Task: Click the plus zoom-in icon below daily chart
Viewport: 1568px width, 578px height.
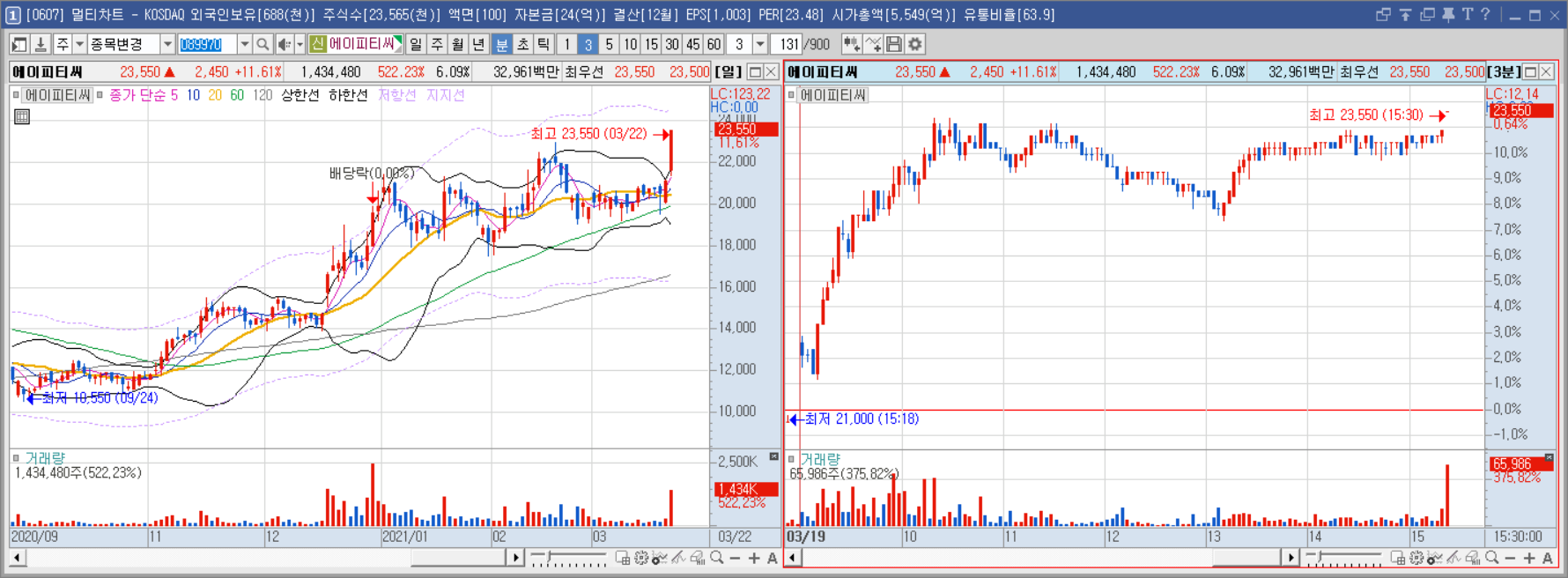Action: pos(754,558)
